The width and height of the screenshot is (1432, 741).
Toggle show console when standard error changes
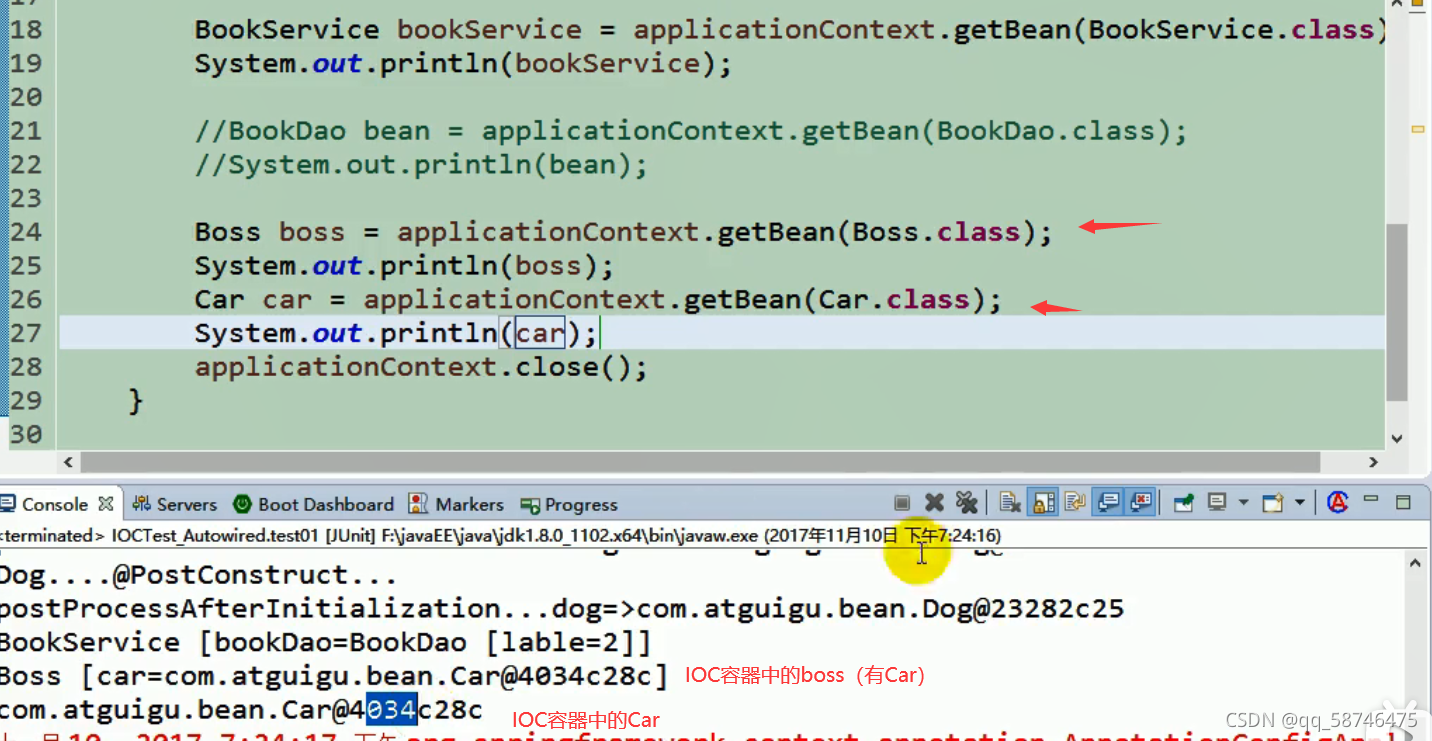click(x=1140, y=503)
